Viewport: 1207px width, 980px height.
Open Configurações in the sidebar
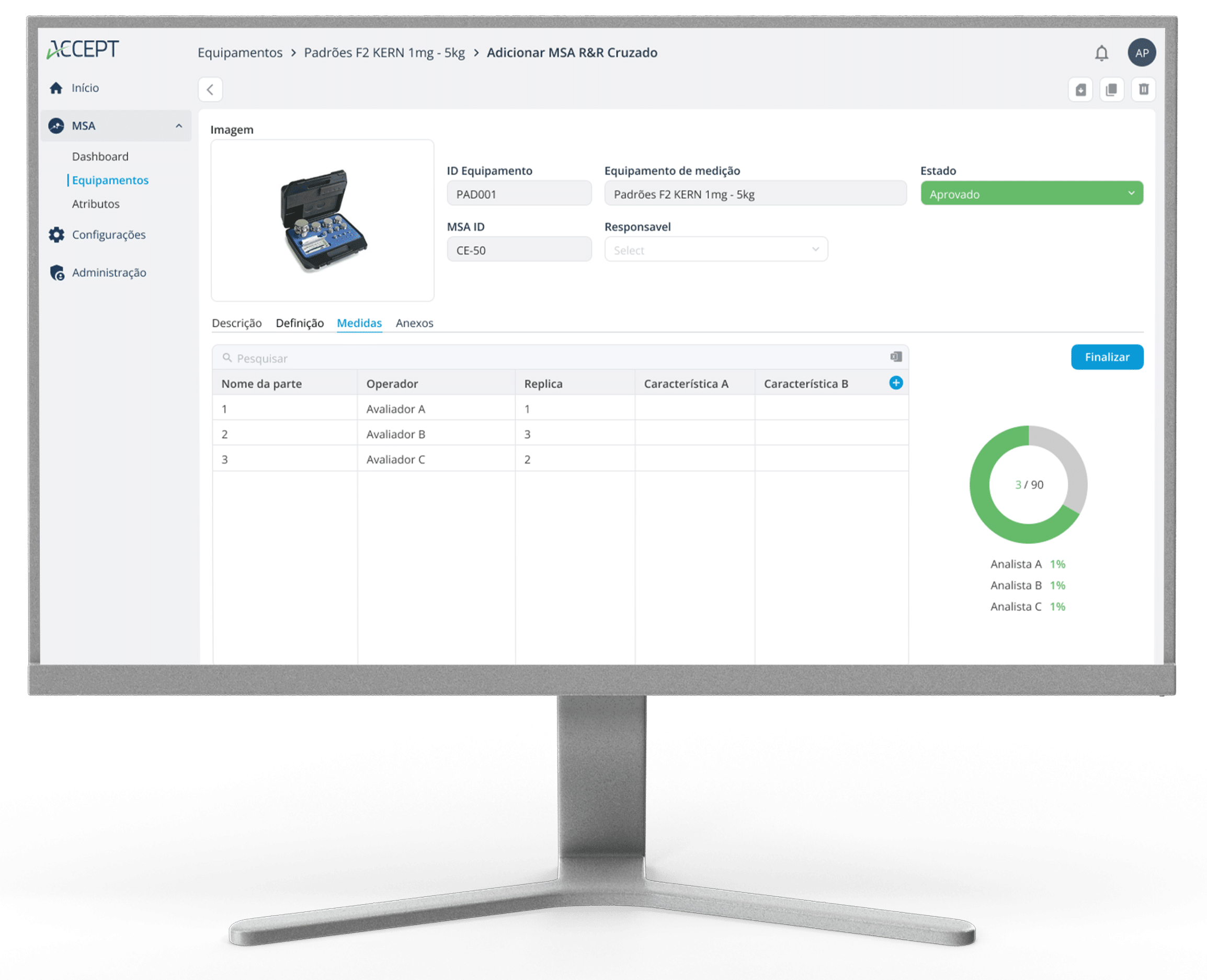point(108,235)
